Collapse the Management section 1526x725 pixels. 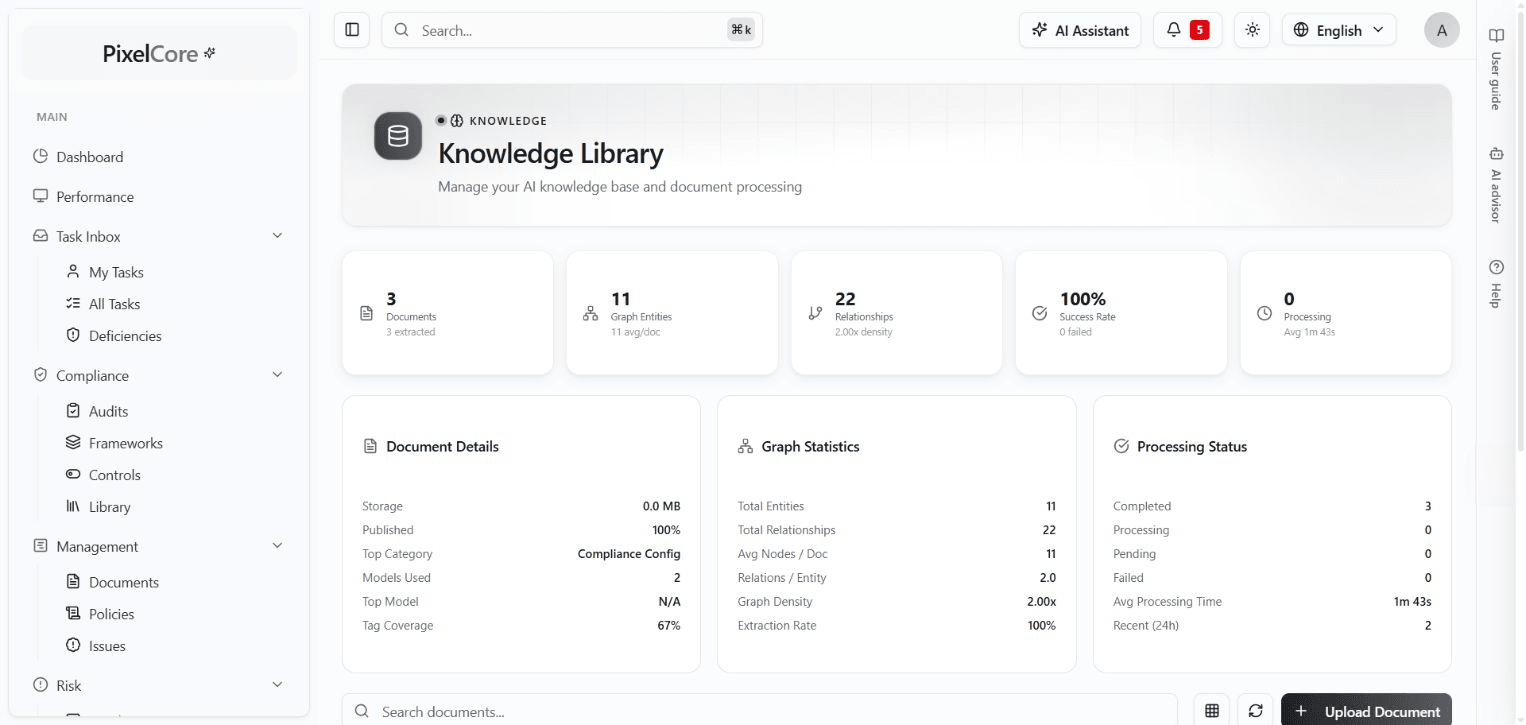(277, 546)
